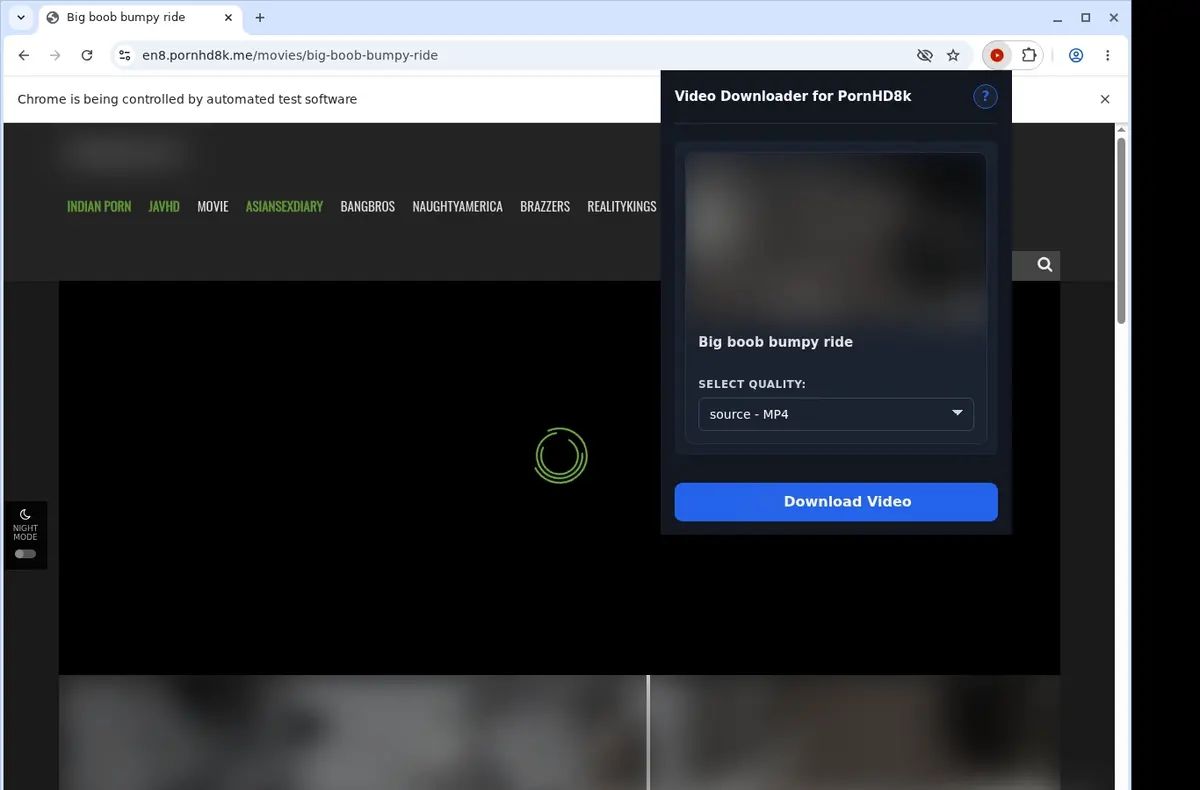Open the BANGBROS menu item
Viewport: 1200px width, 790px height.
point(368,207)
